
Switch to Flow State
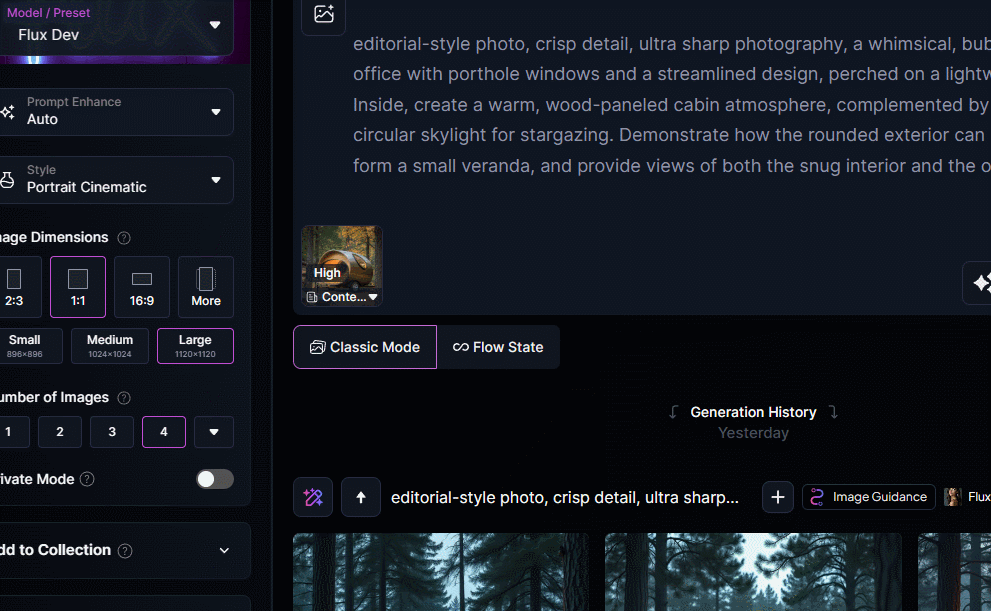point(498,347)
